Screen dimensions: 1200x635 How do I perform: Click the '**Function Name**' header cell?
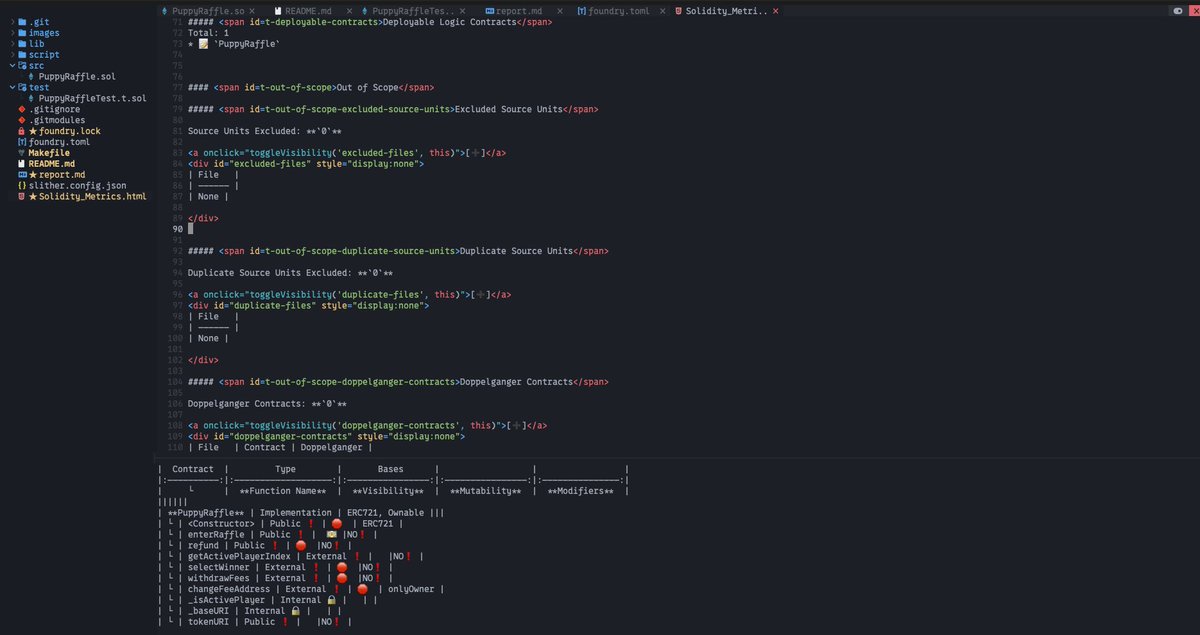pos(283,491)
